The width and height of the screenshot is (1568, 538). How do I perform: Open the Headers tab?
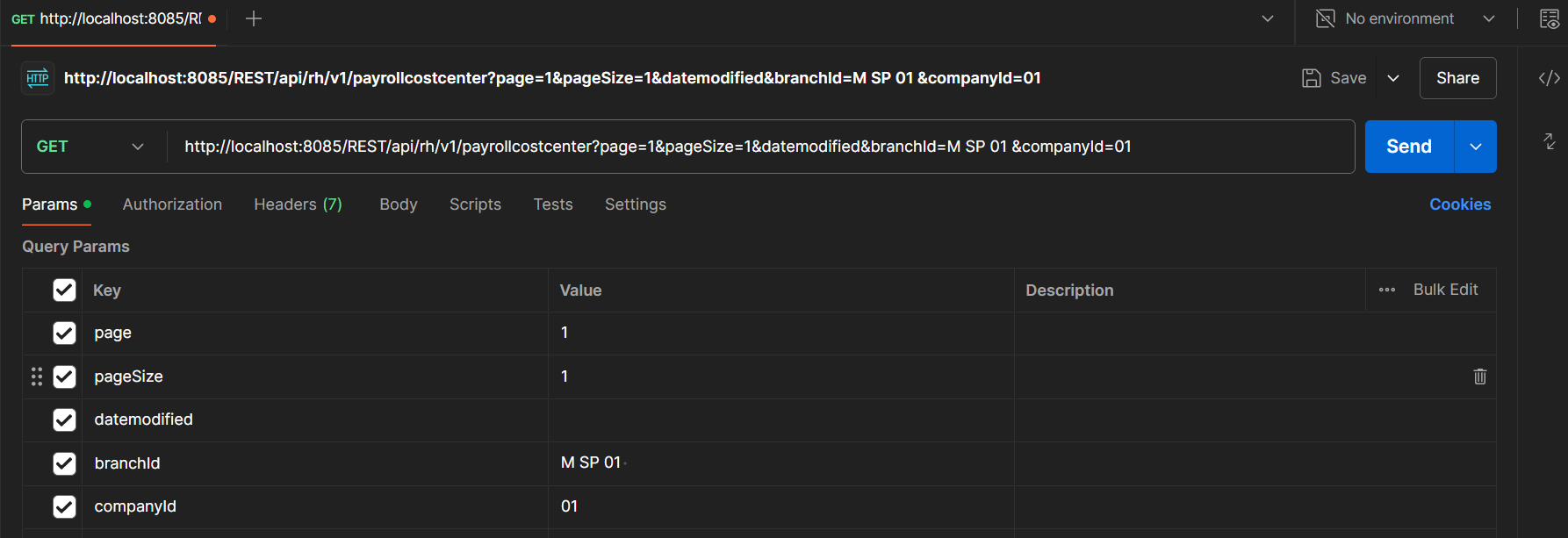click(x=298, y=204)
